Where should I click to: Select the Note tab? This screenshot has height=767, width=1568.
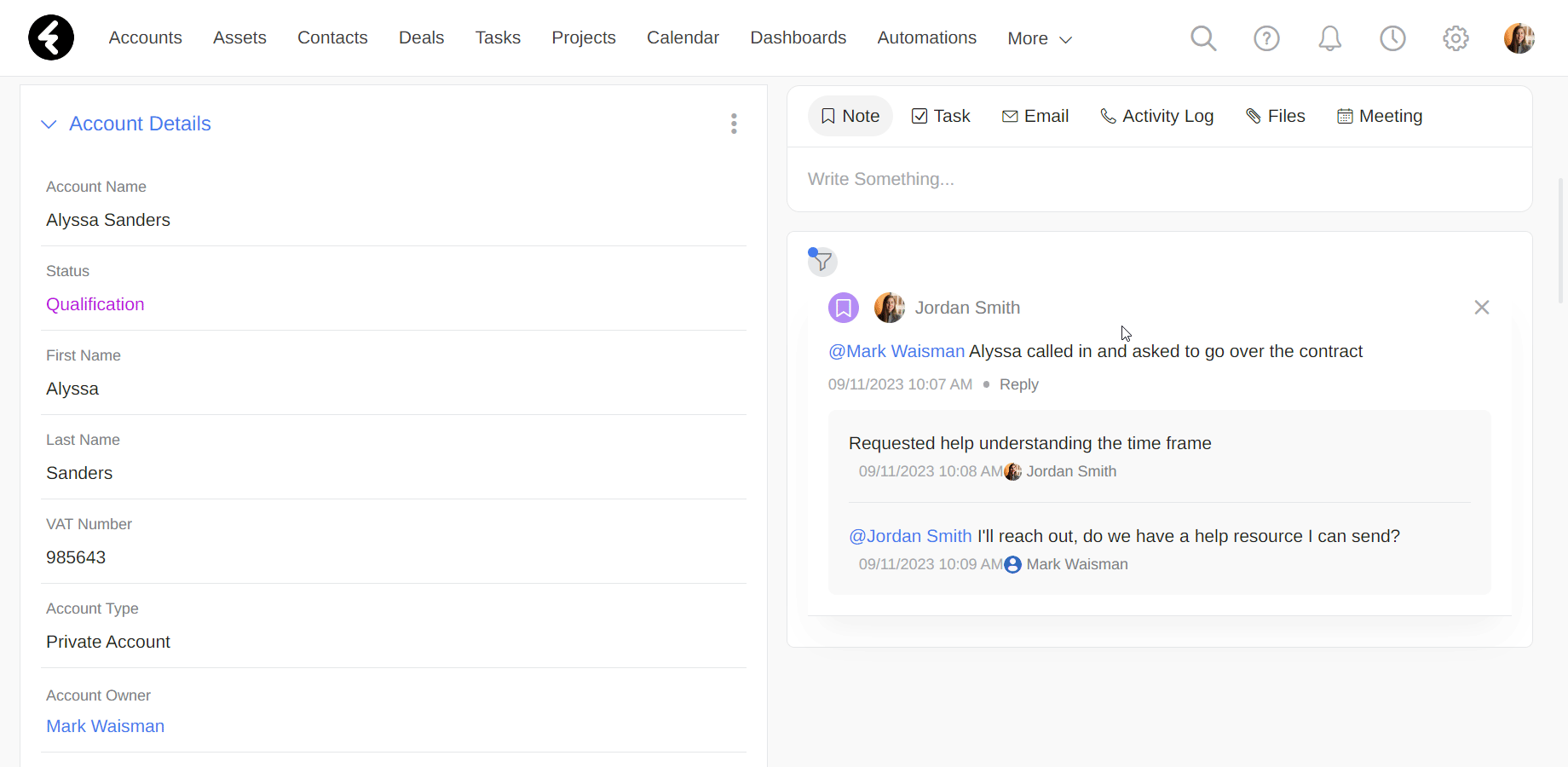click(x=850, y=116)
